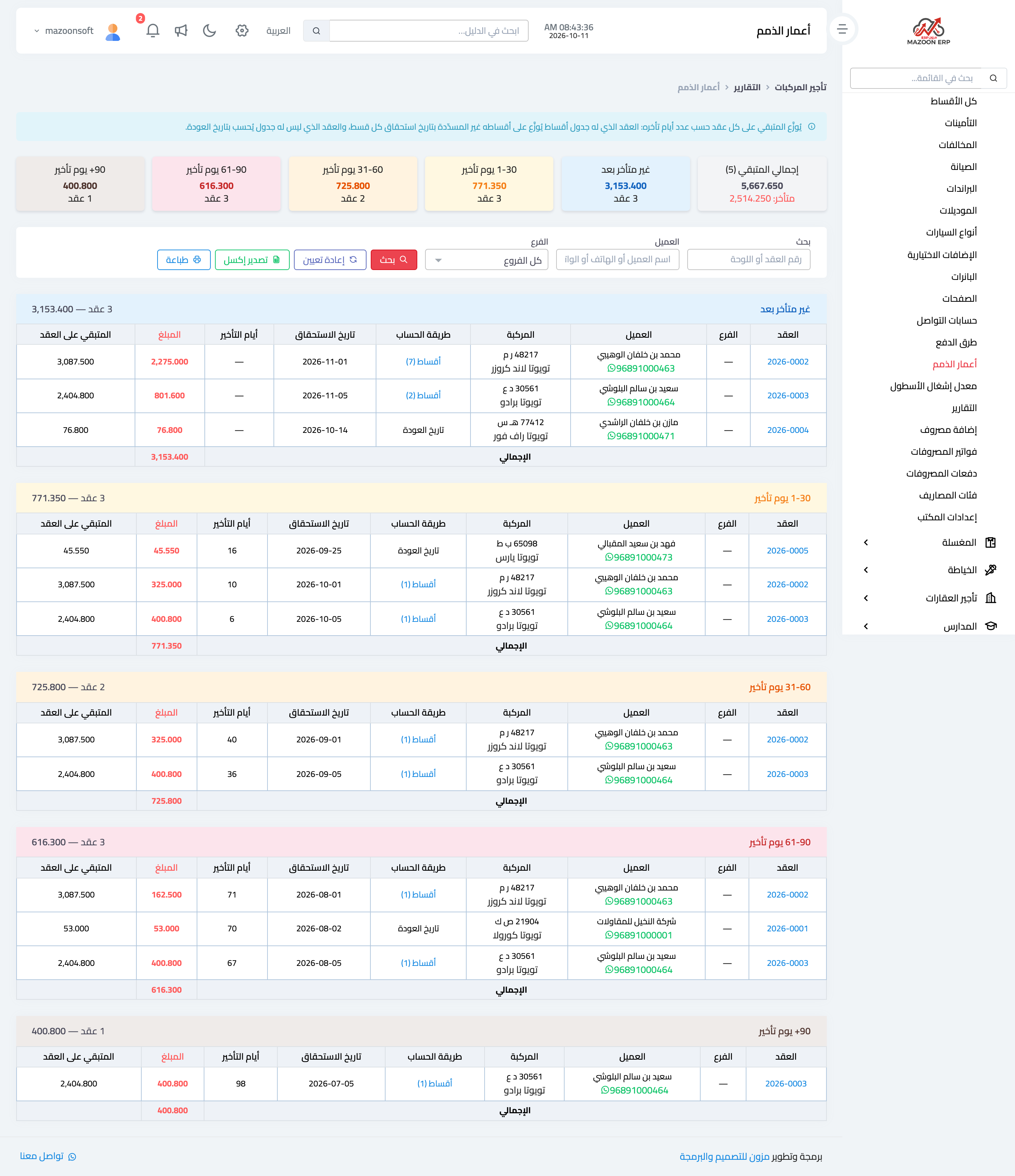Open the تأجير العقارات building icon
Viewport: 1015px width, 1176px height.
(991, 598)
